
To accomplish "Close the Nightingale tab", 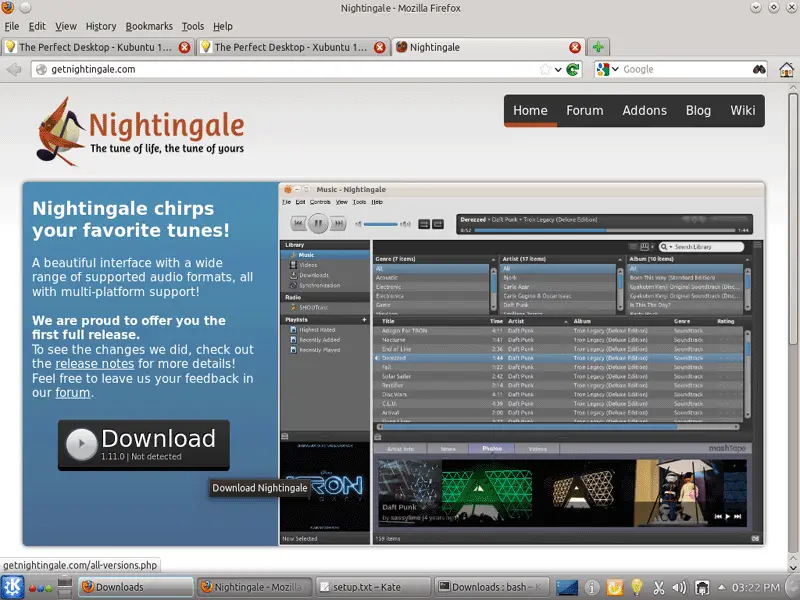I will click(x=575, y=47).
